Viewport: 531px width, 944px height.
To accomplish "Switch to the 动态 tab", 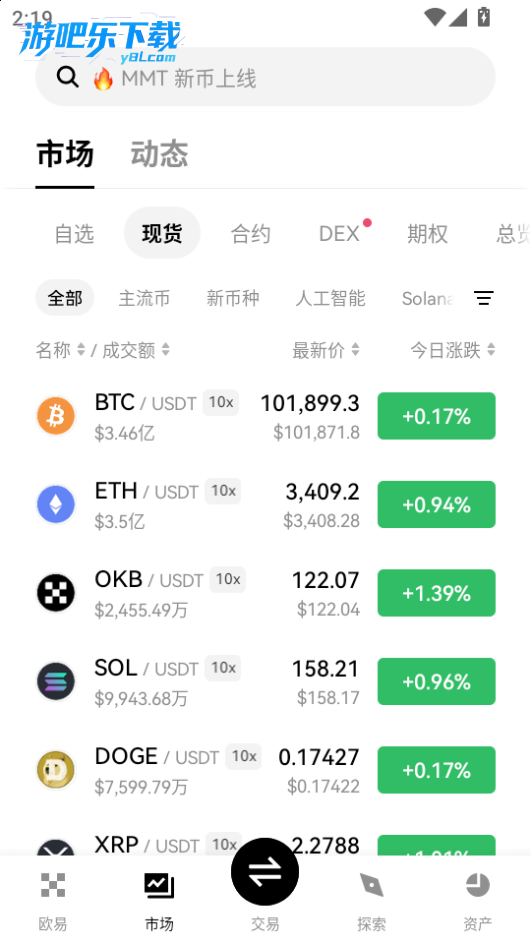I will click(x=160, y=154).
